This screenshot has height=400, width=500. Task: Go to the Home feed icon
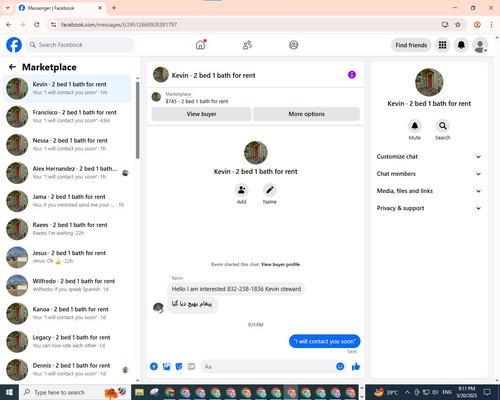click(x=200, y=45)
